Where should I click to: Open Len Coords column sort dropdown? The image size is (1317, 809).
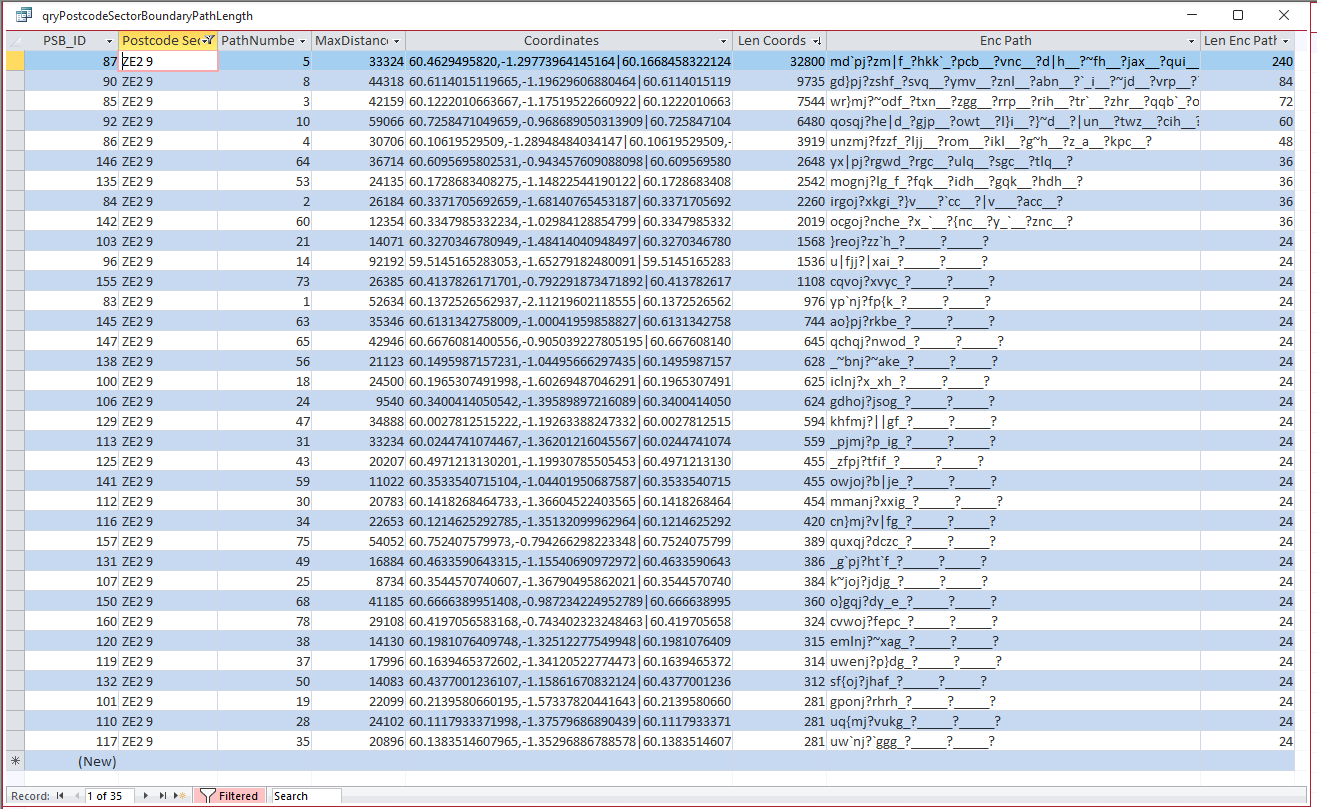[x=817, y=41]
